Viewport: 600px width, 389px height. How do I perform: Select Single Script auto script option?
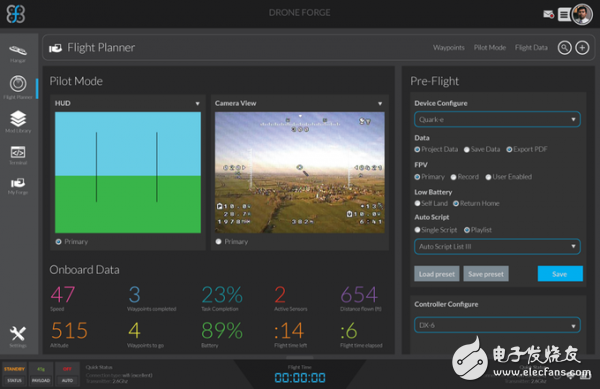coord(417,230)
